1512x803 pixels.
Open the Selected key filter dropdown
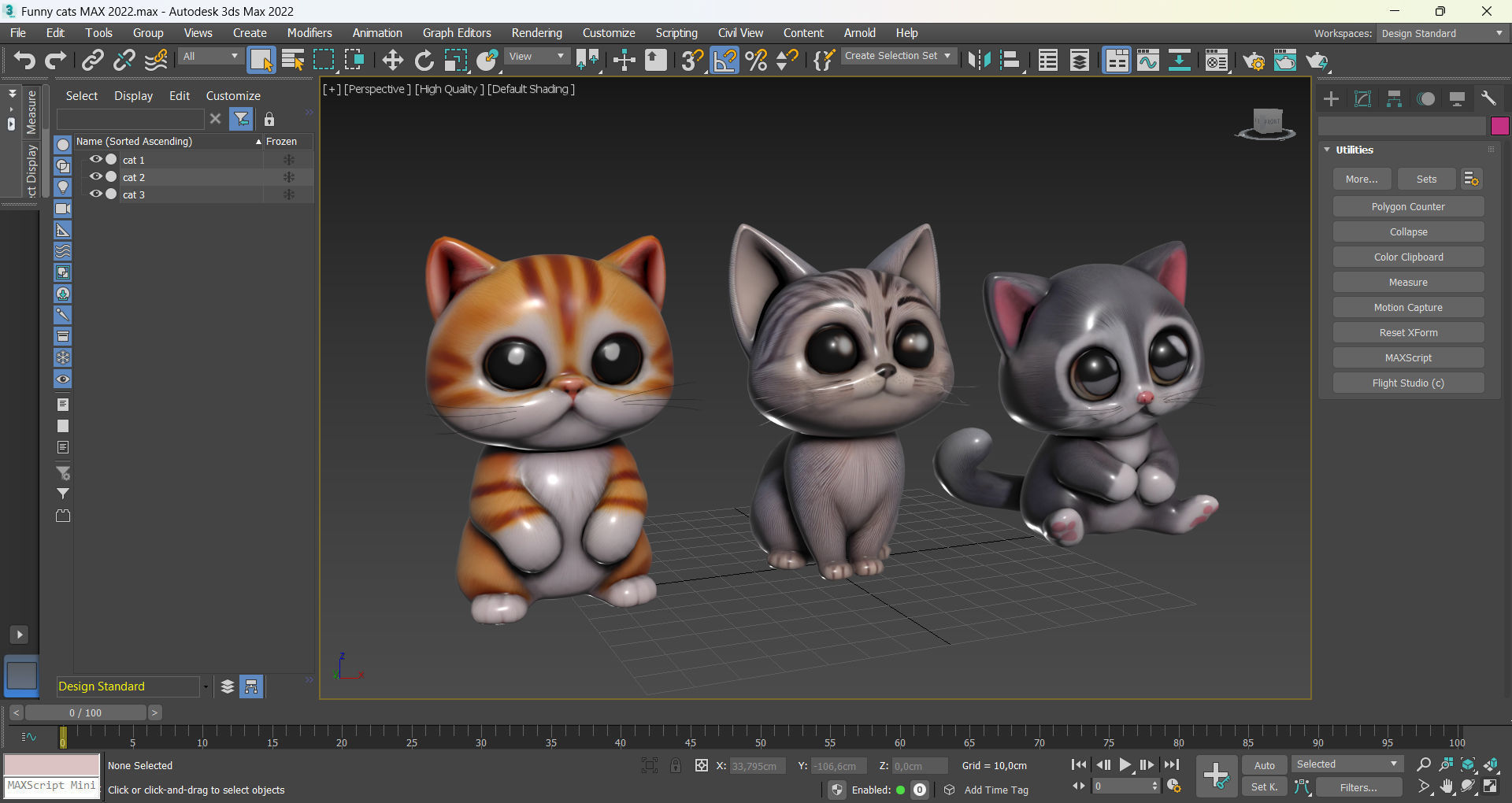[1347, 764]
